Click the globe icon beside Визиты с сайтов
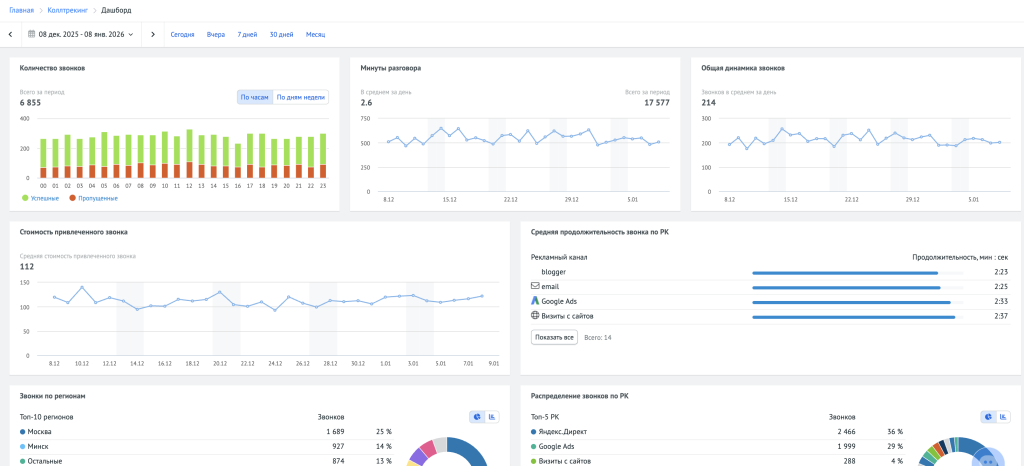1024x466 pixels. (535, 316)
